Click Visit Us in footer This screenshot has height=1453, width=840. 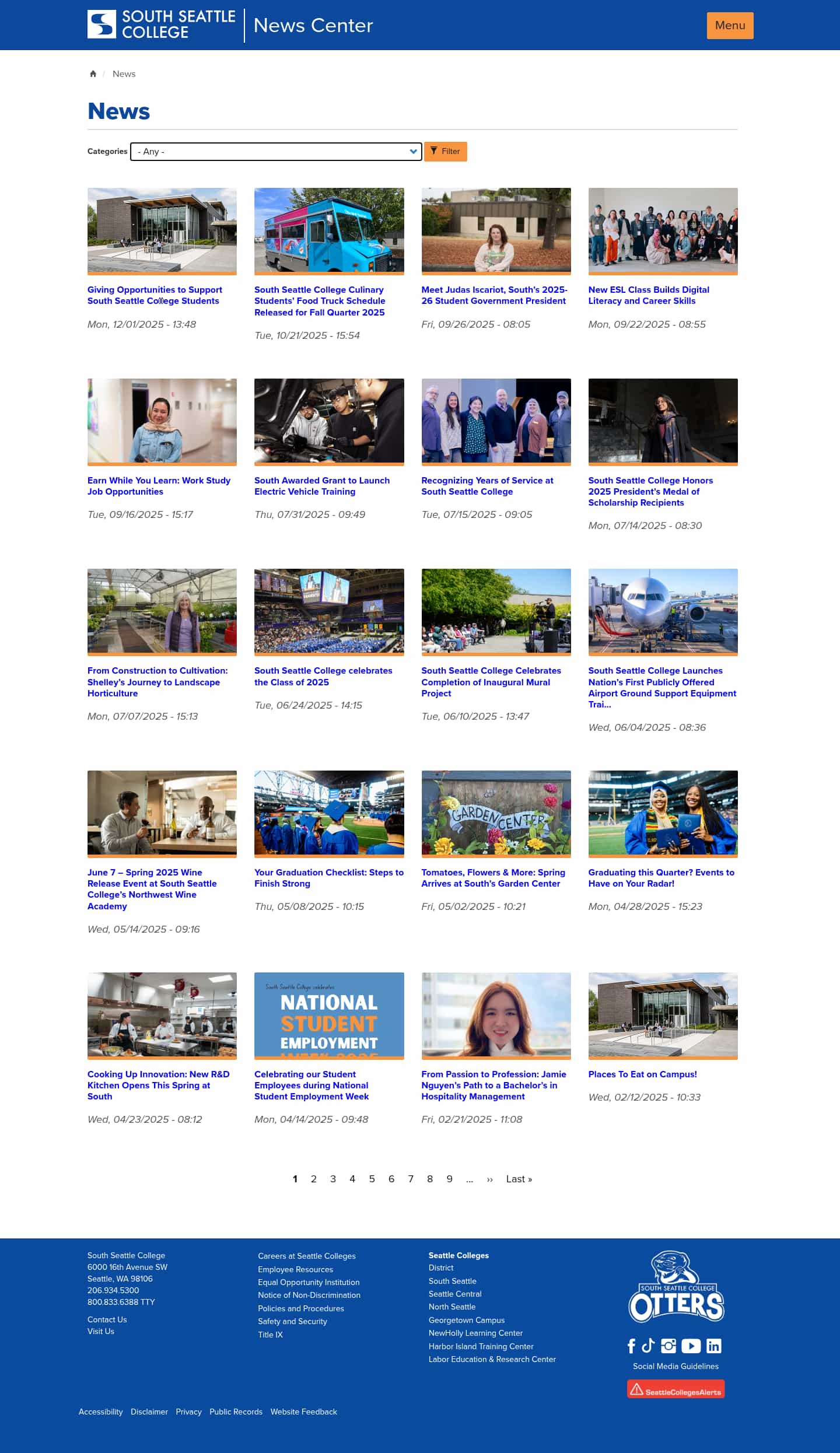(x=100, y=1331)
